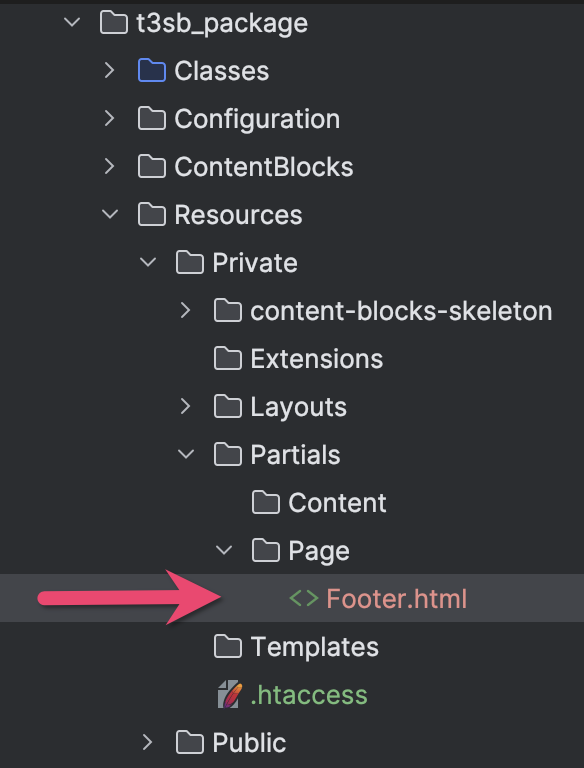Click the t3sb_package folder icon

coord(114,23)
